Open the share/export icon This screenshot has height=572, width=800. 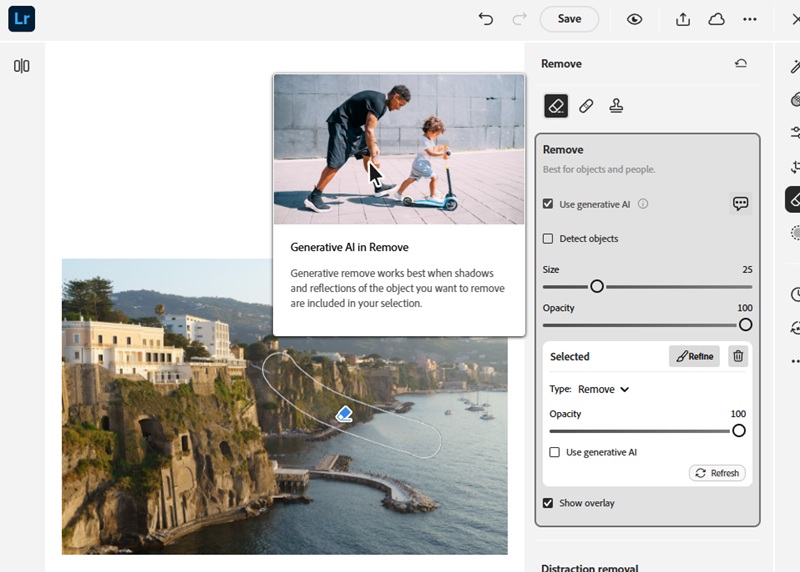[x=683, y=19]
